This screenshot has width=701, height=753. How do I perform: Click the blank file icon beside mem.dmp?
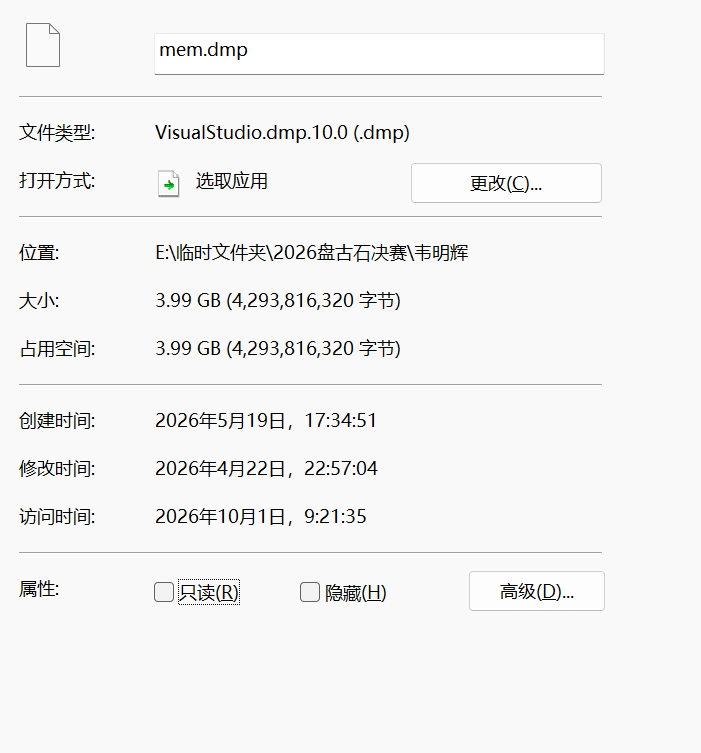click(x=43, y=45)
